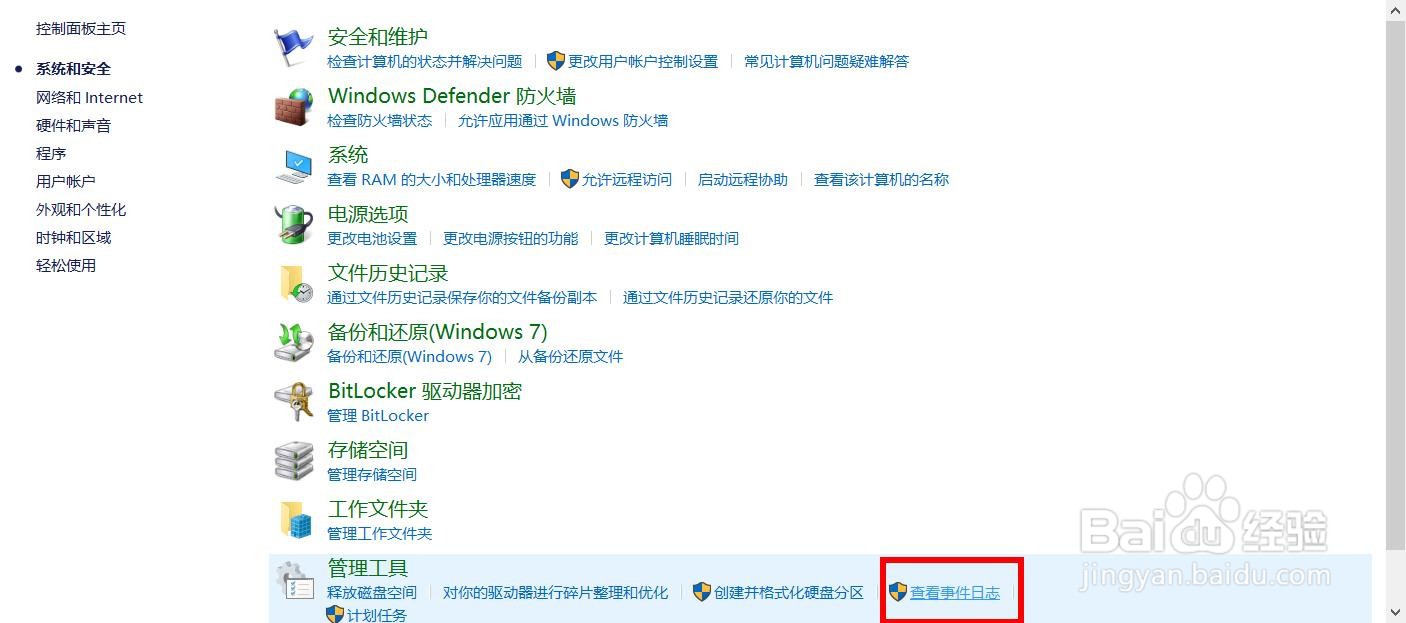Click the 电源选项 battery icon
This screenshot has width=1406, height=623.
pyautogui.click(x=294, y=224)
